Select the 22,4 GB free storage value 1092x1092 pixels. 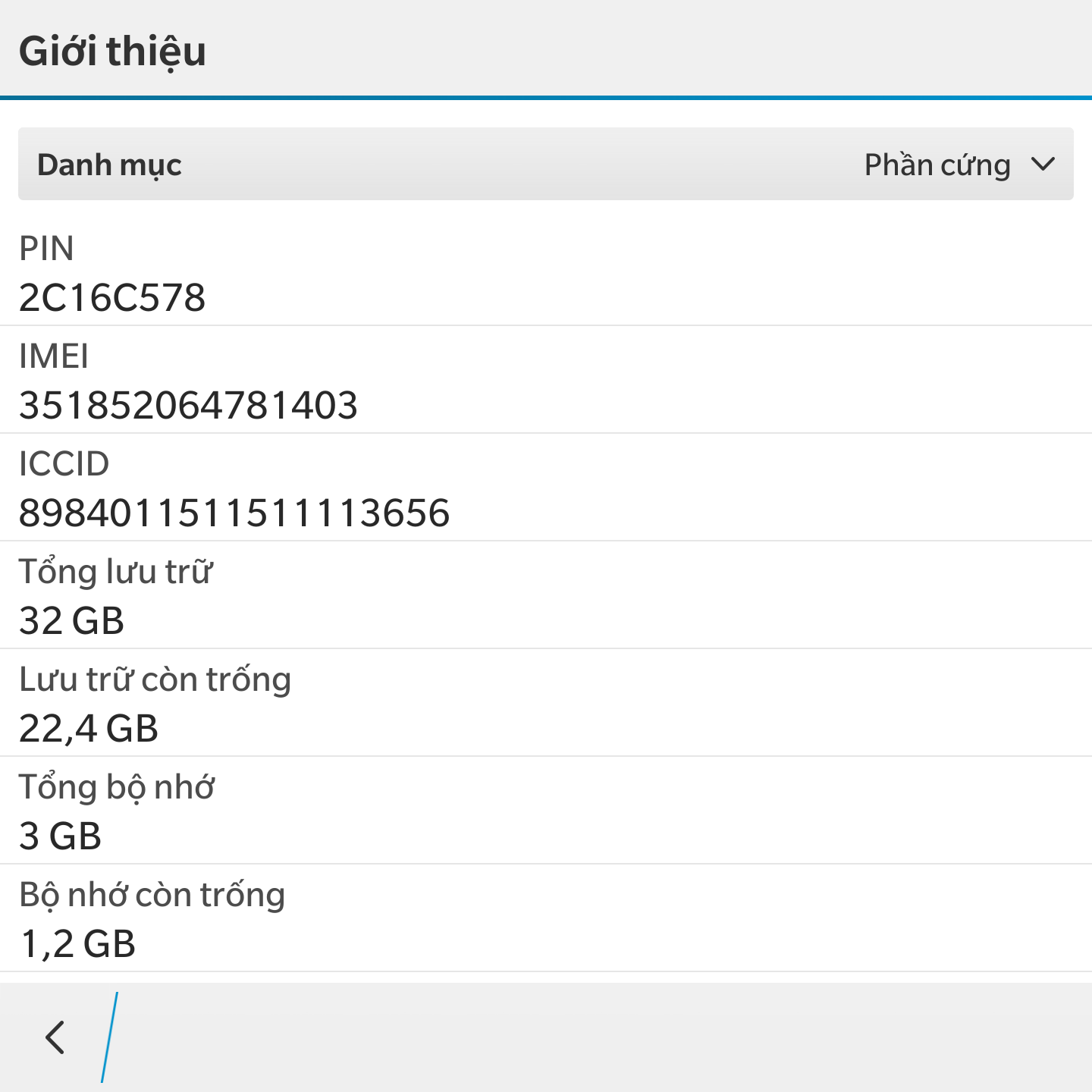click(88, 728)
